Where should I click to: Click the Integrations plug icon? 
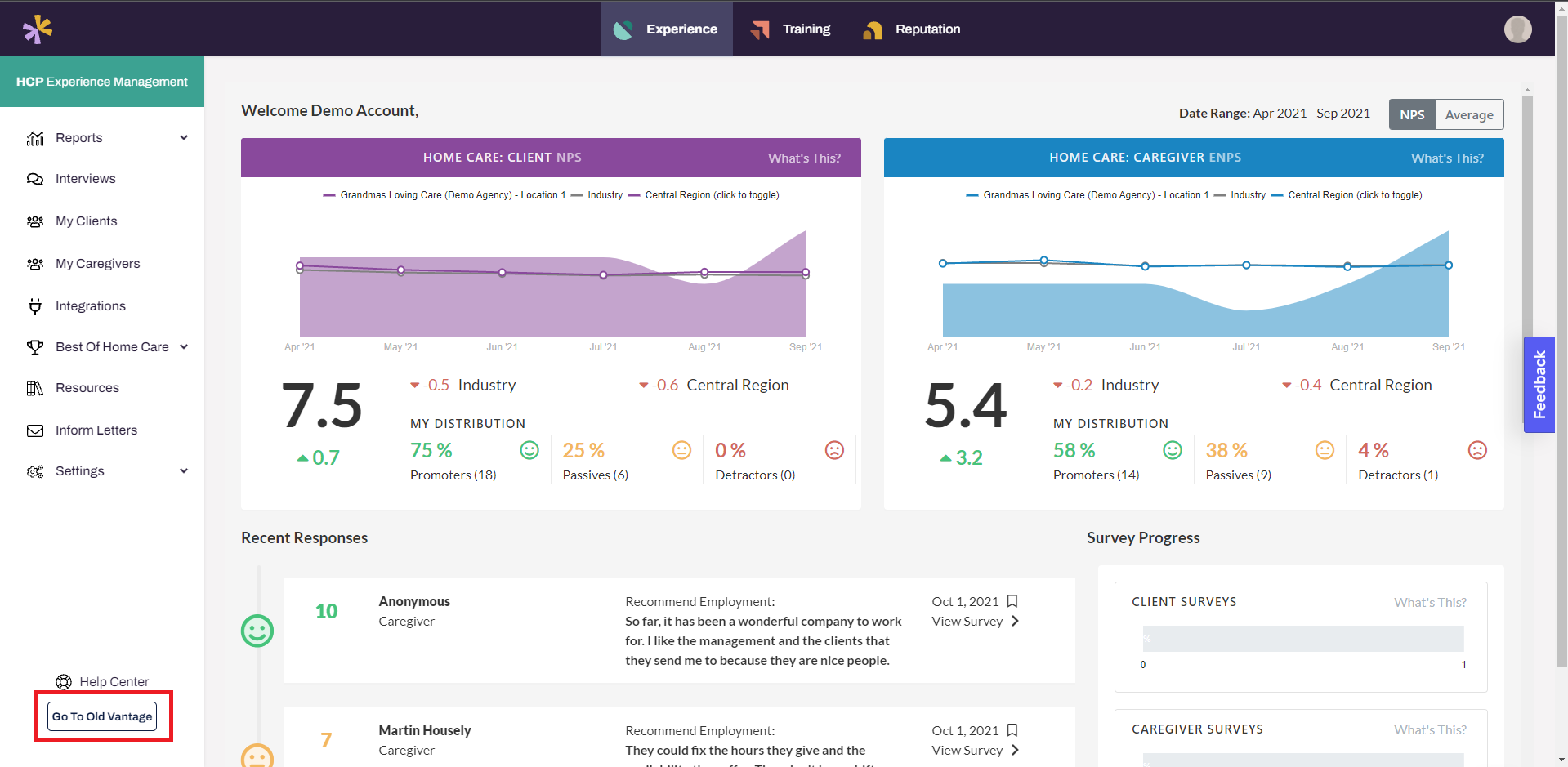(x=35, y=305)
